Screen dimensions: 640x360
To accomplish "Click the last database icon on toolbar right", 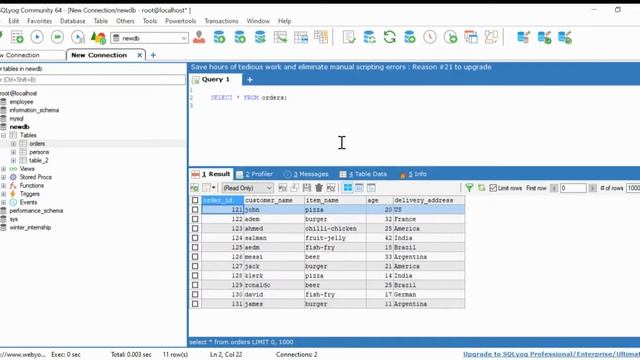I will click(565, 37).
